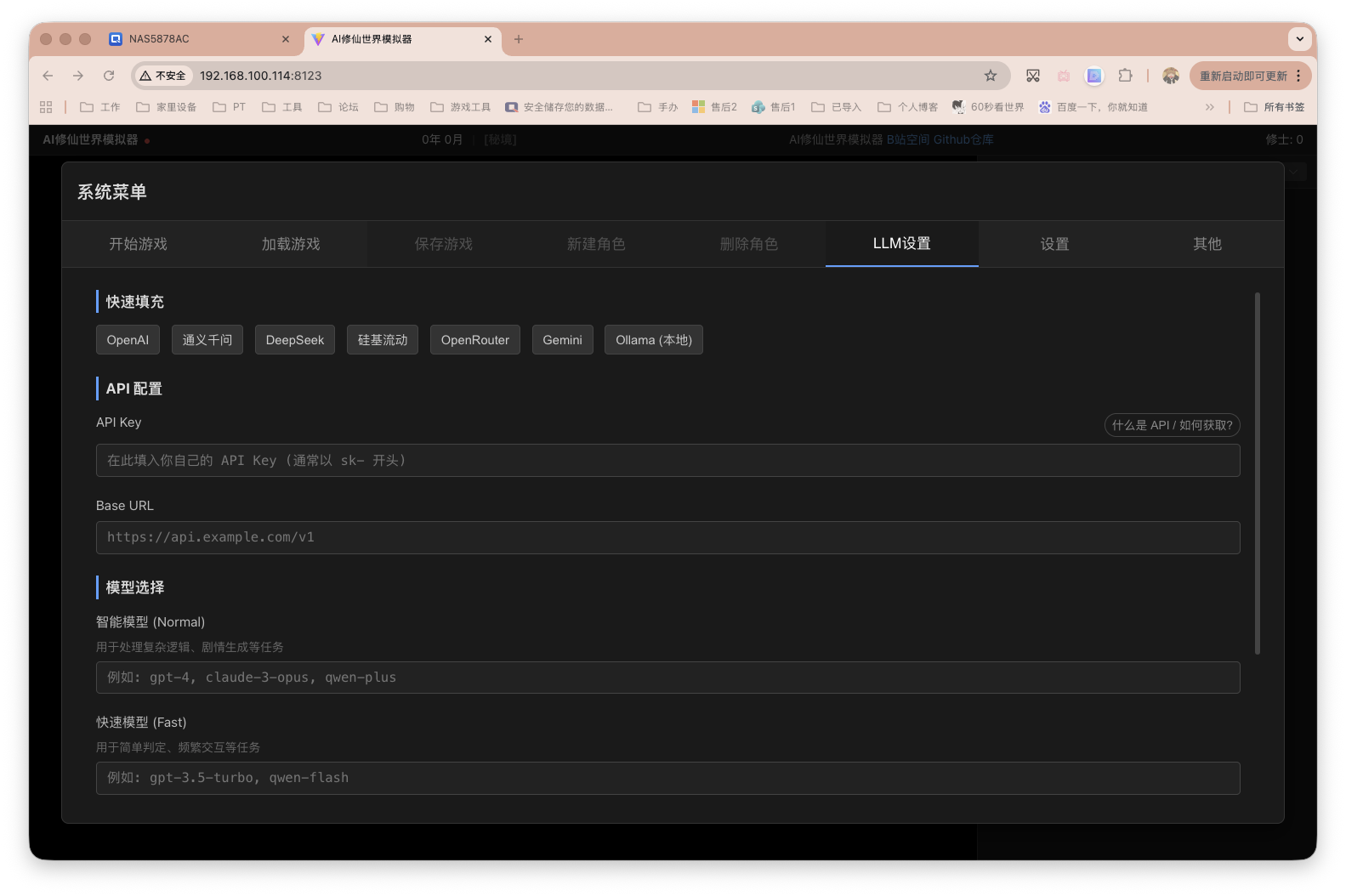The width and height of the screenshot is (1346, 896).
Task: Select the Ollama (本地) preset button
Action: pos(653,340)
